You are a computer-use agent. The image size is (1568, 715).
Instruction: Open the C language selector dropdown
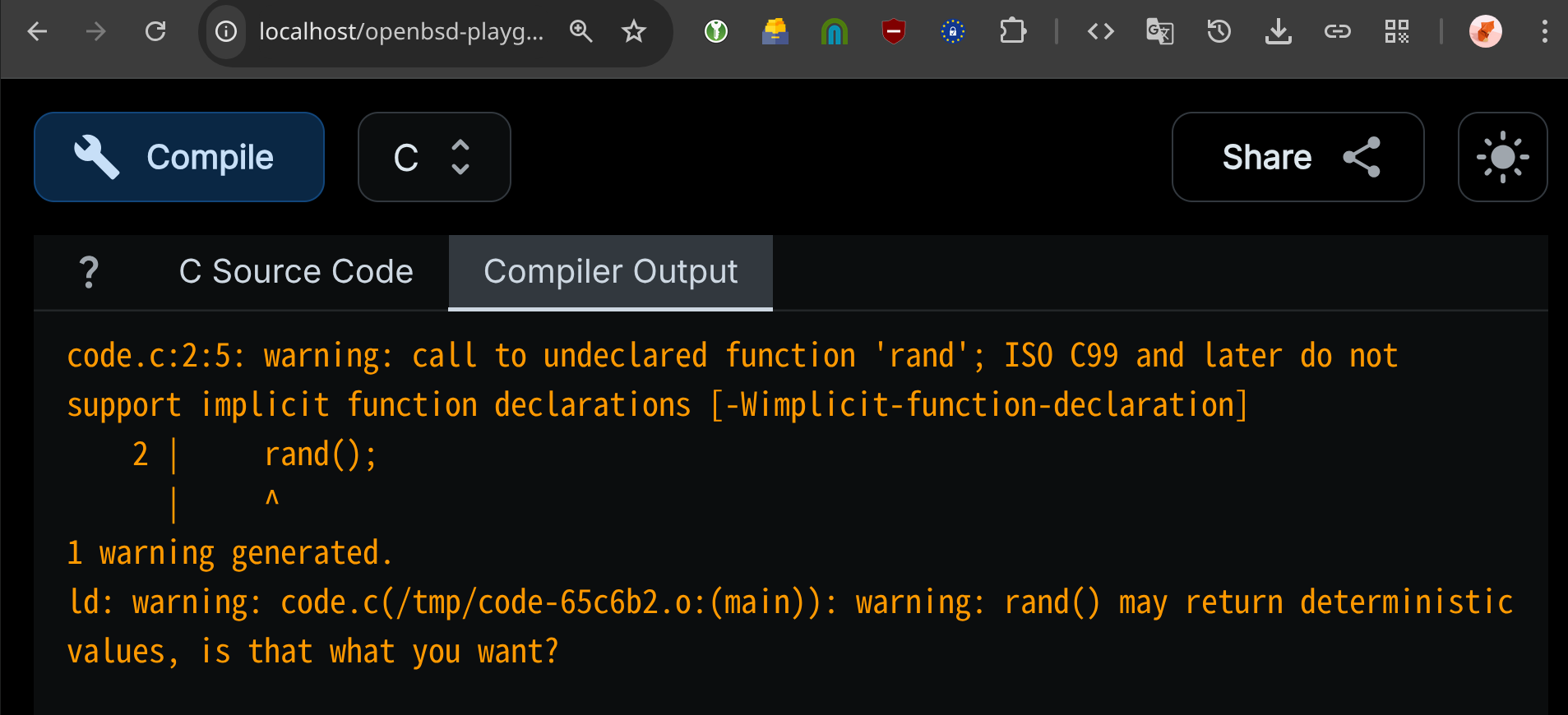tap(434, 157)
